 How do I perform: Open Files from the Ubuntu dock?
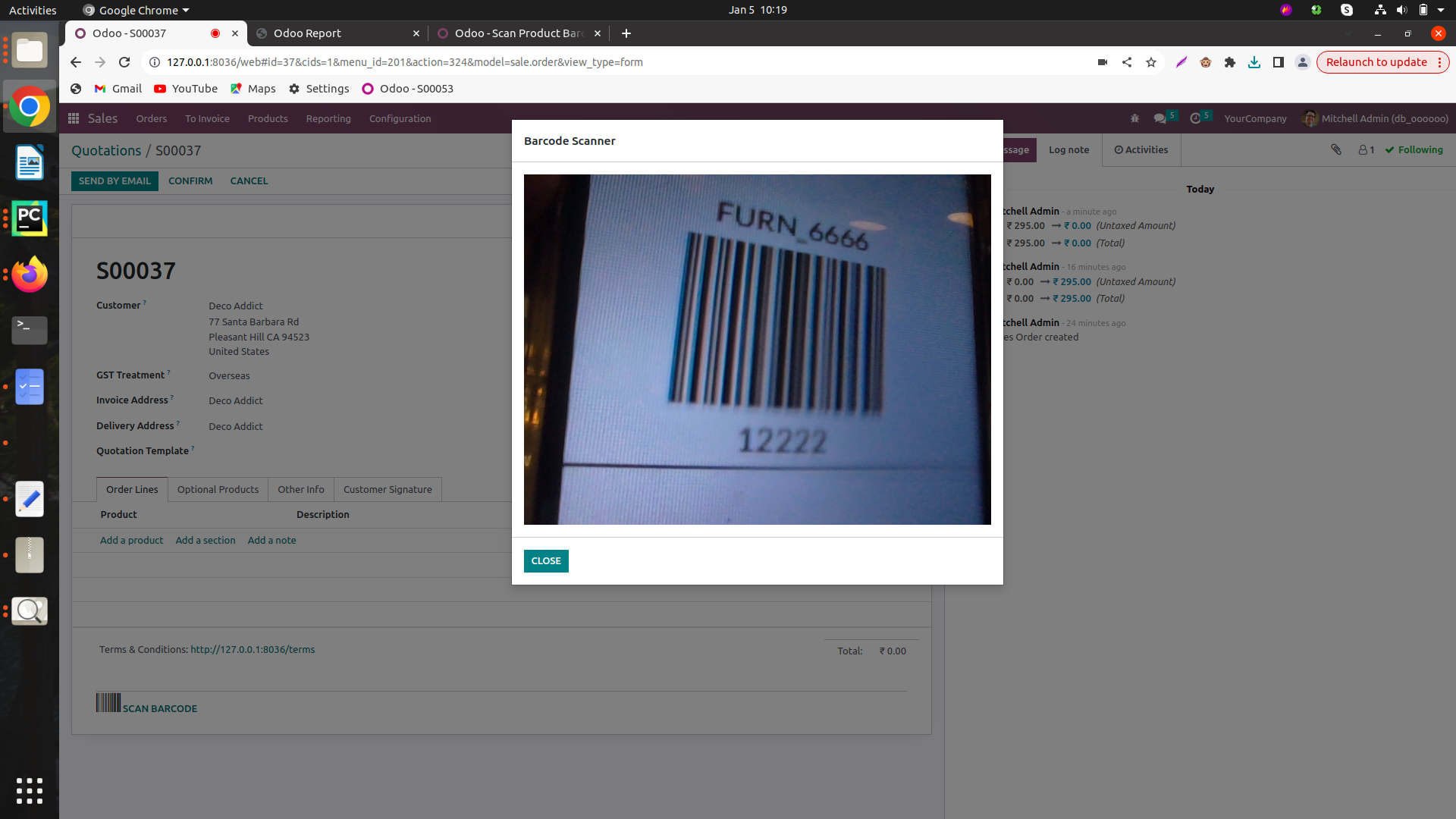(x=30, y=51)
